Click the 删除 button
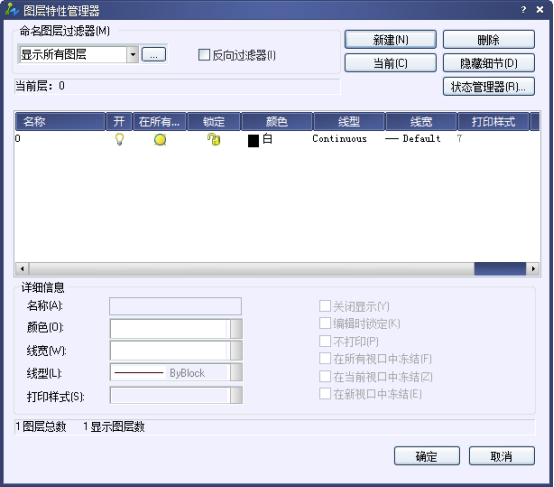The image size is (554, 487). (489, 39)
